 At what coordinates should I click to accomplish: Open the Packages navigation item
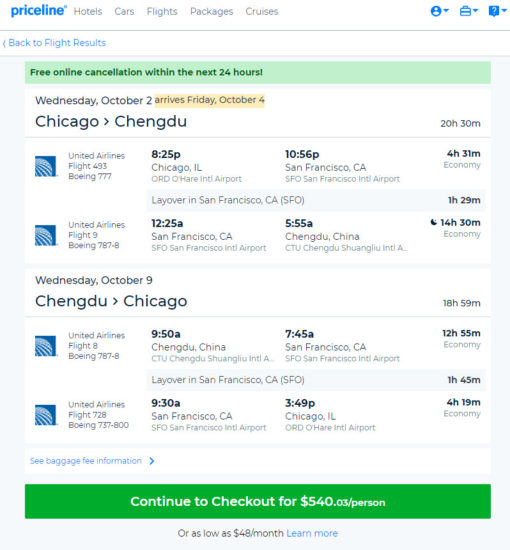[x=212, y=12]
